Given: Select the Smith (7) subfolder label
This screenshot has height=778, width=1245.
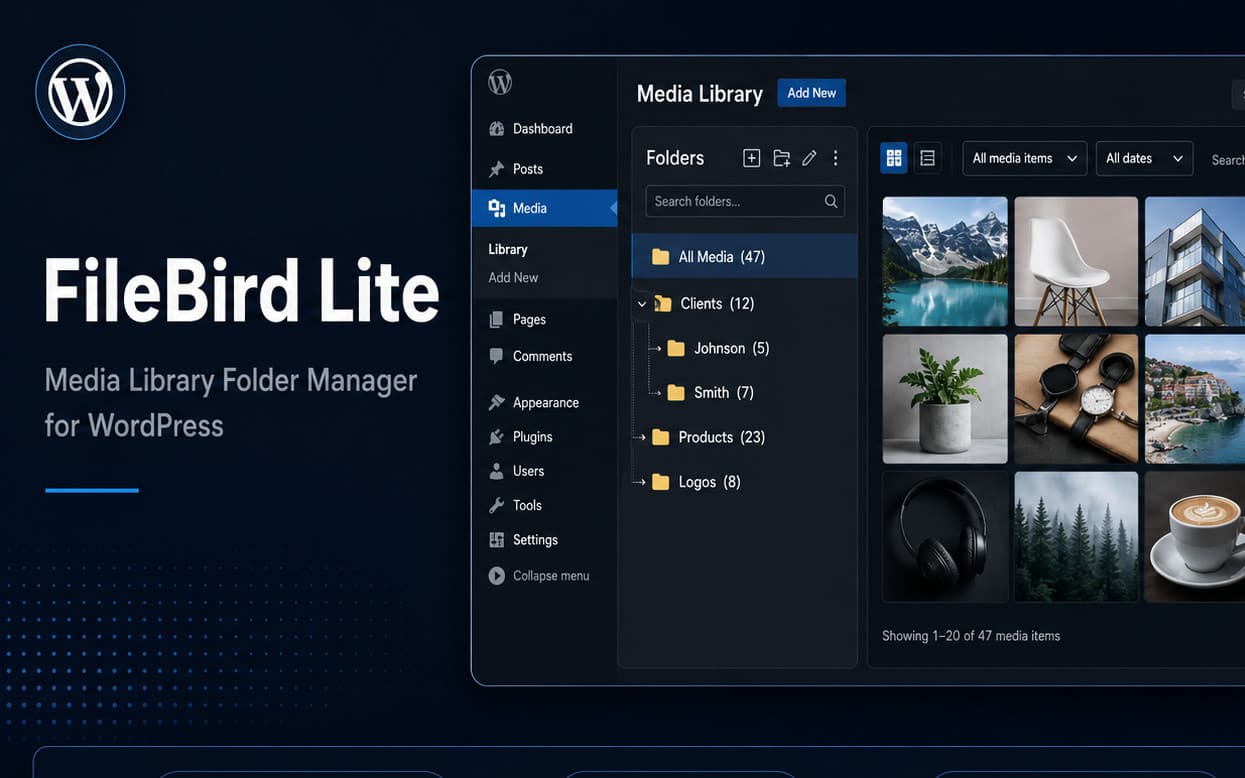Looking at the screenshot, I should pos(724,392).
